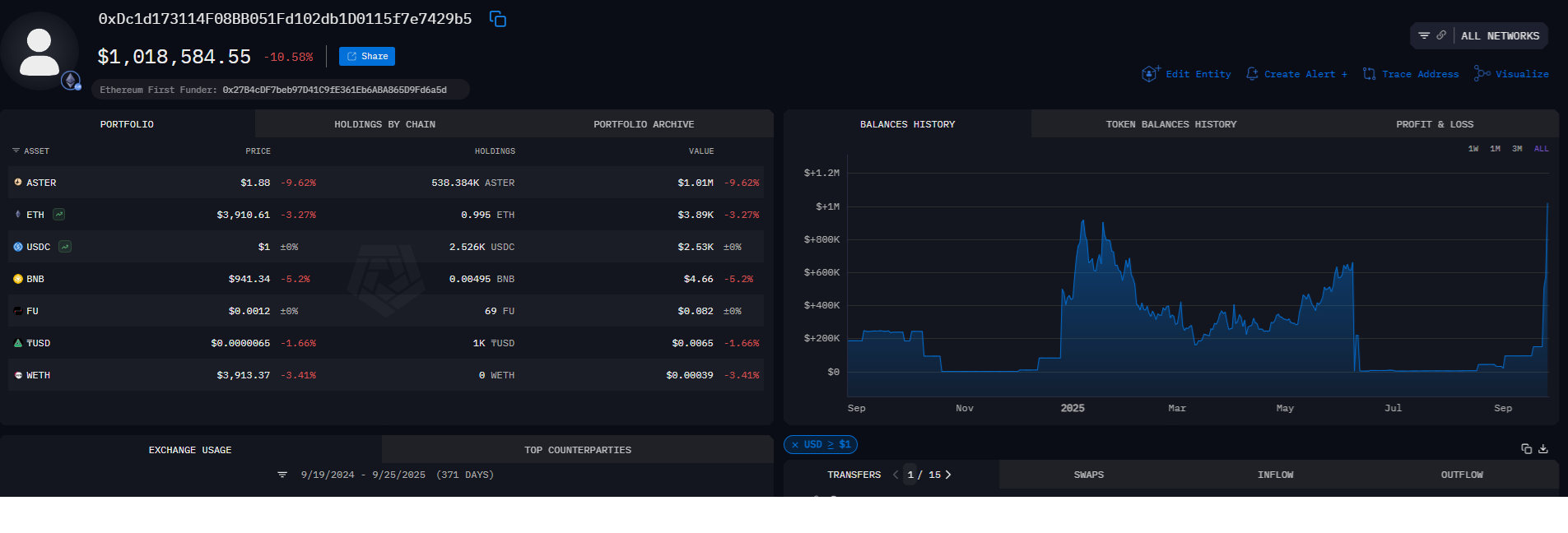
Task: Click the 1K TUSD holdings cell
Action: coord(494,343)
